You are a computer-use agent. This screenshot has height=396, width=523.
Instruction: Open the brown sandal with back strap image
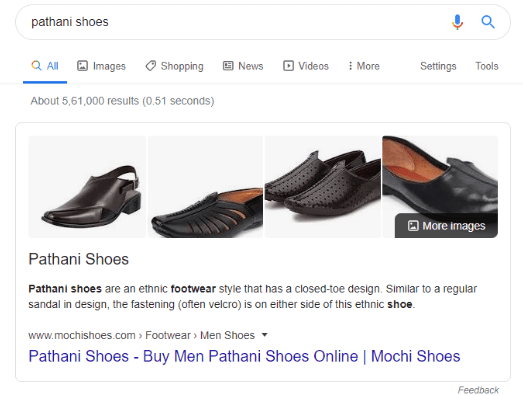pos(87,187)
